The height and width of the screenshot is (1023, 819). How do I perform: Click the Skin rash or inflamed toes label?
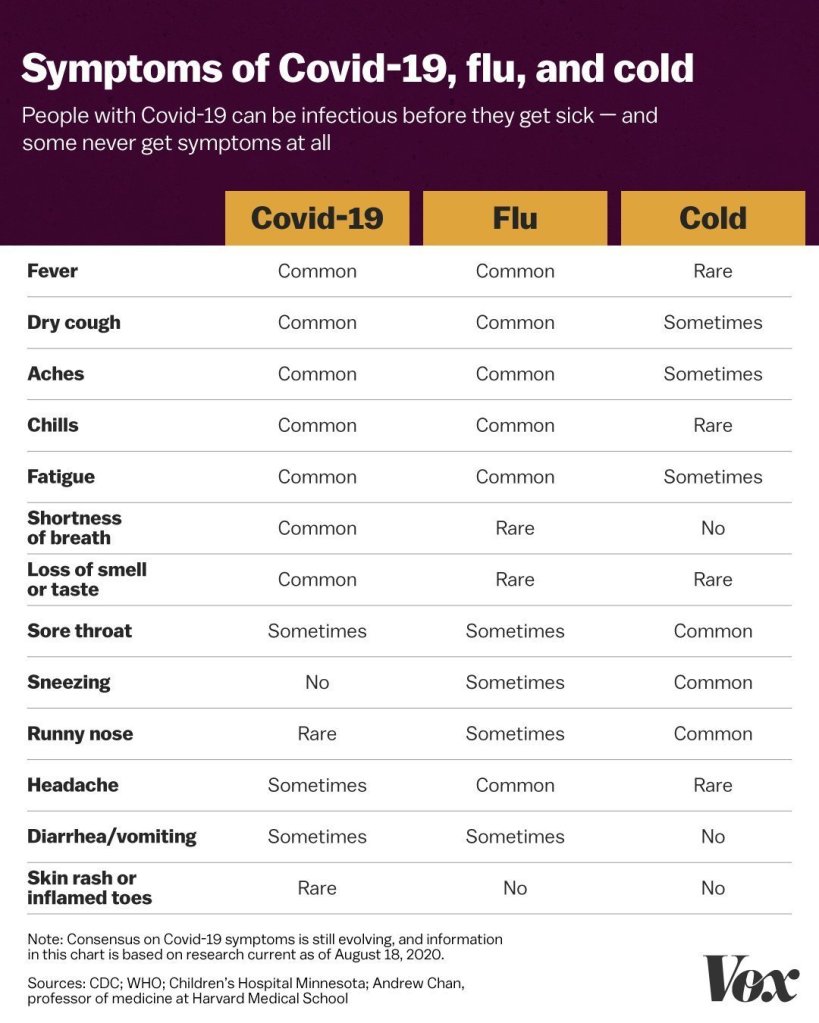90,888
